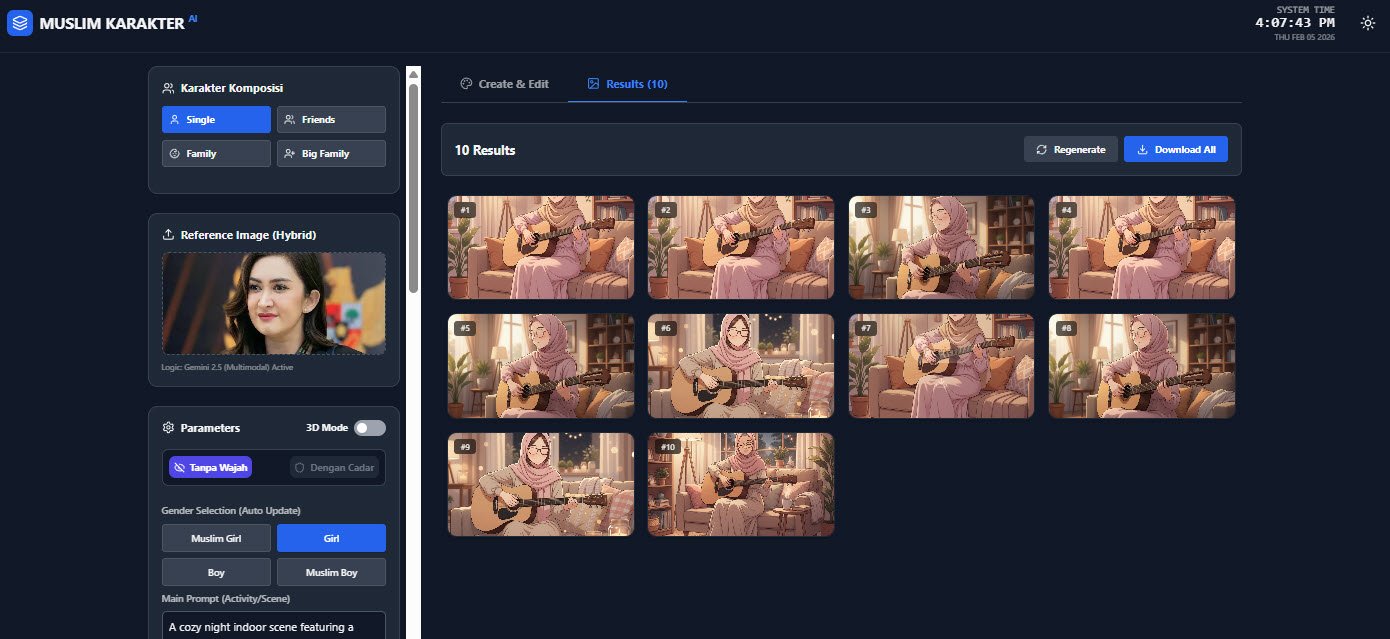Open result thumbnail #3
The image size is (1390, 639).
tap(942, 247)
